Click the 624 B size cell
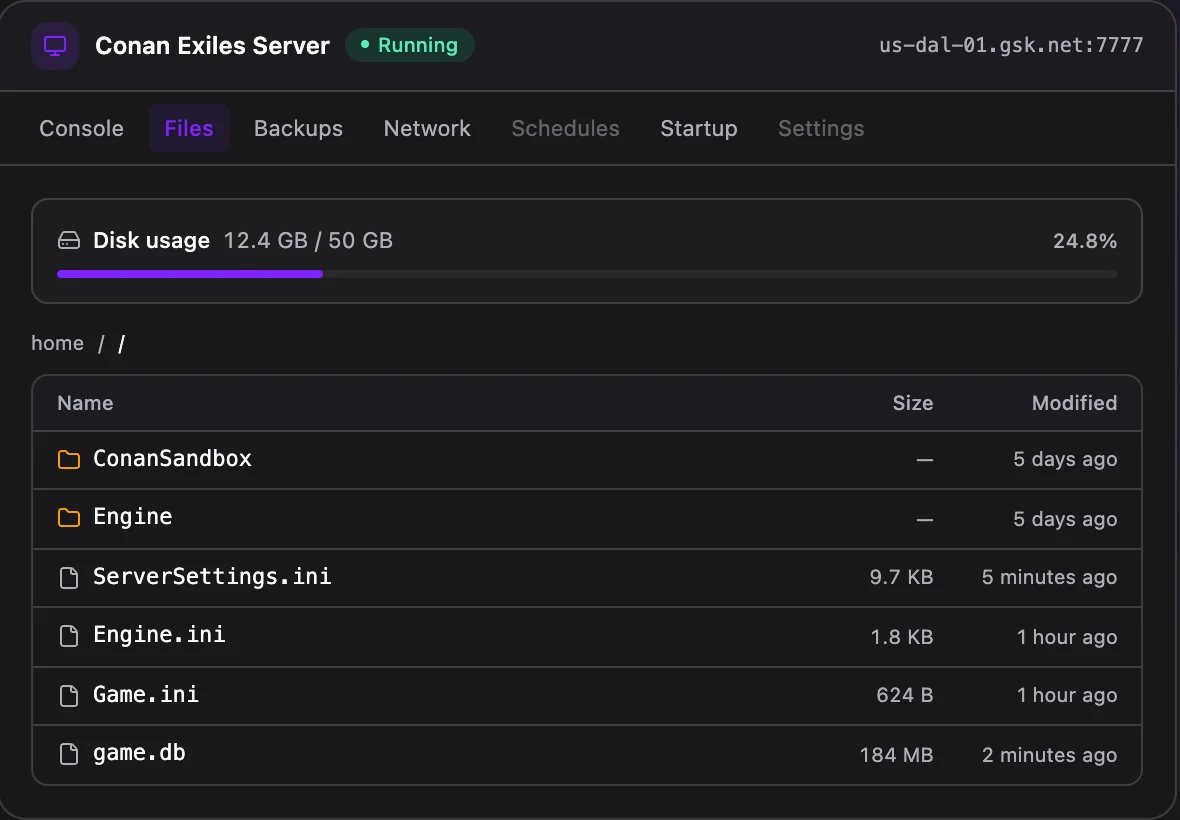The height and width of the screenshot is (820, 1180). click(905, 695)
